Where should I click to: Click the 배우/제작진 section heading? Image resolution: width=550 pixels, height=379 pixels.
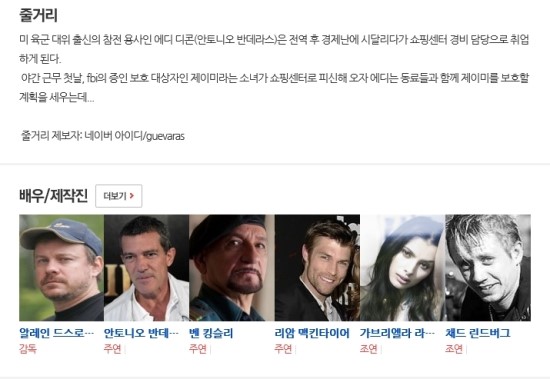pyautogui.click(x=54, y=195)
